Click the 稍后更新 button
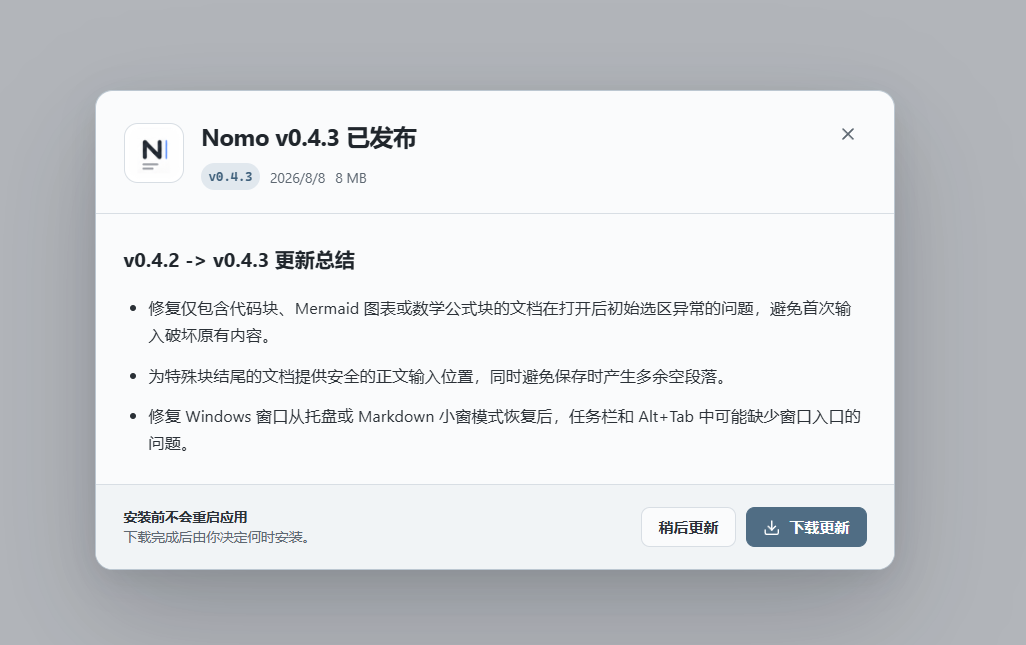The width and height of the screenshot is (1026, 645). point(688,527)
